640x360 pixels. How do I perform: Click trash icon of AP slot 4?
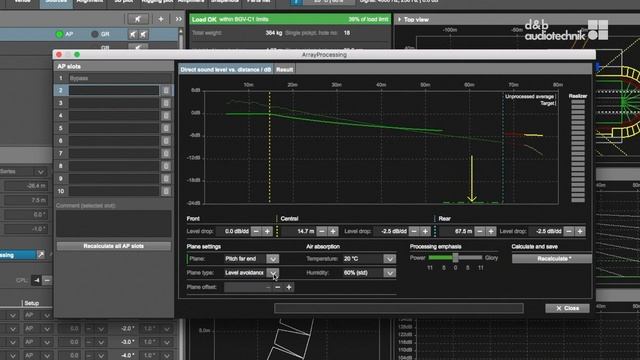[x=166, y=116]
